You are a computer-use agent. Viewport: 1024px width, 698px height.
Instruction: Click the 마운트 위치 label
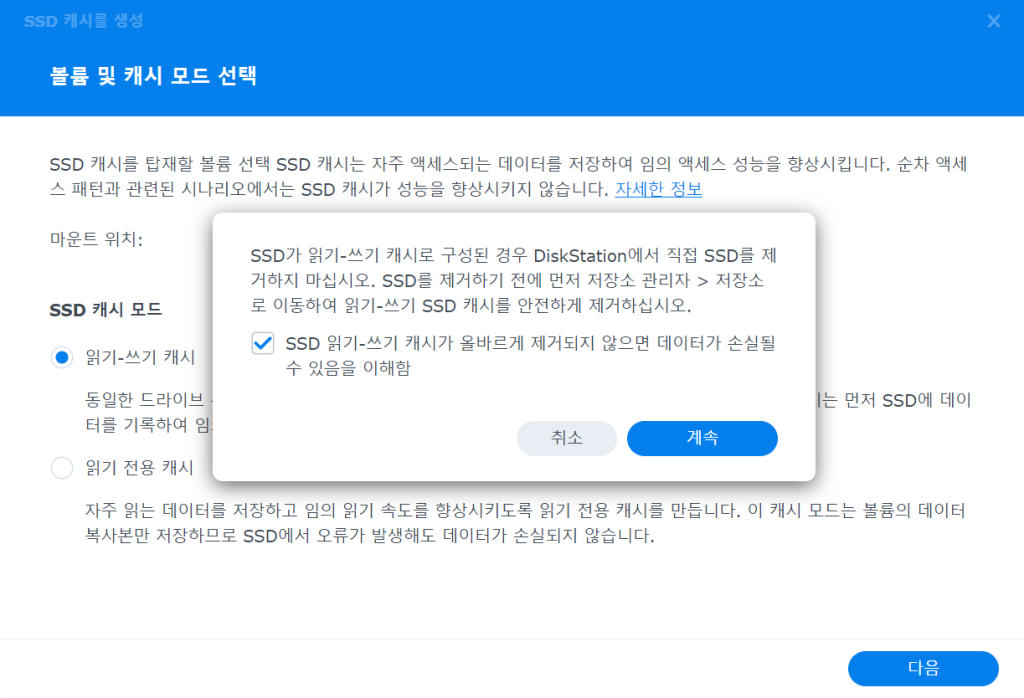(96, 240)
